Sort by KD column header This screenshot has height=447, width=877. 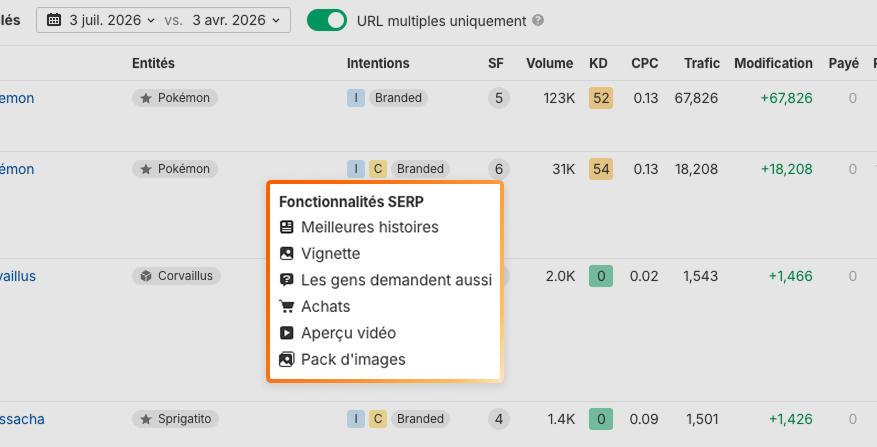(x=598, y=63)
